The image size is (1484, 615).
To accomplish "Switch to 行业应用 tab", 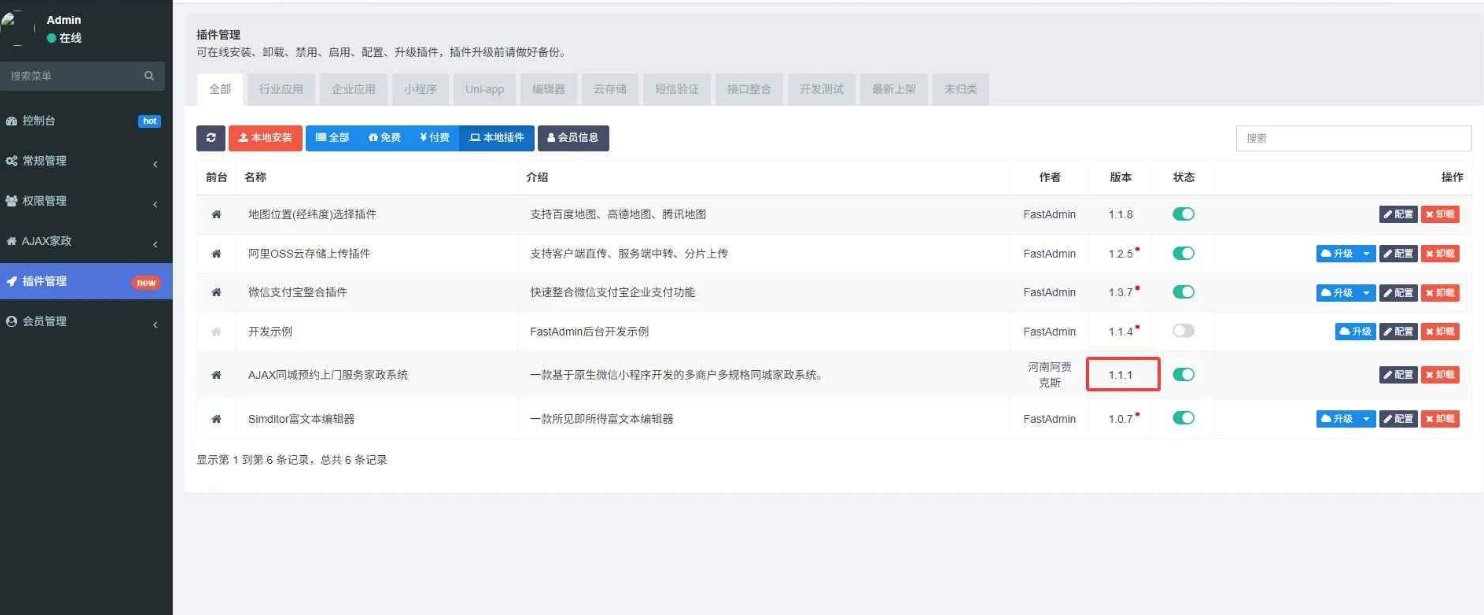I will [x=281, y=89].
